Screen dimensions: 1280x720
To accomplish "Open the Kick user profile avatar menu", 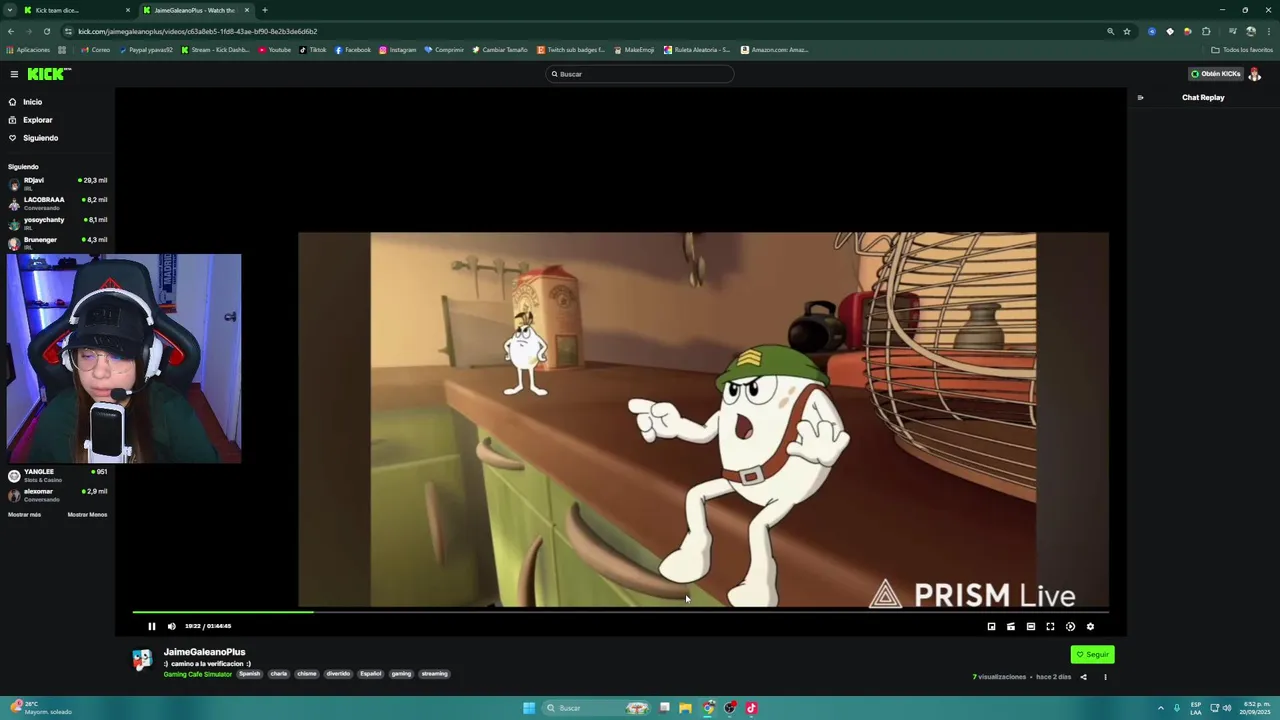I will pos(1255,74).
